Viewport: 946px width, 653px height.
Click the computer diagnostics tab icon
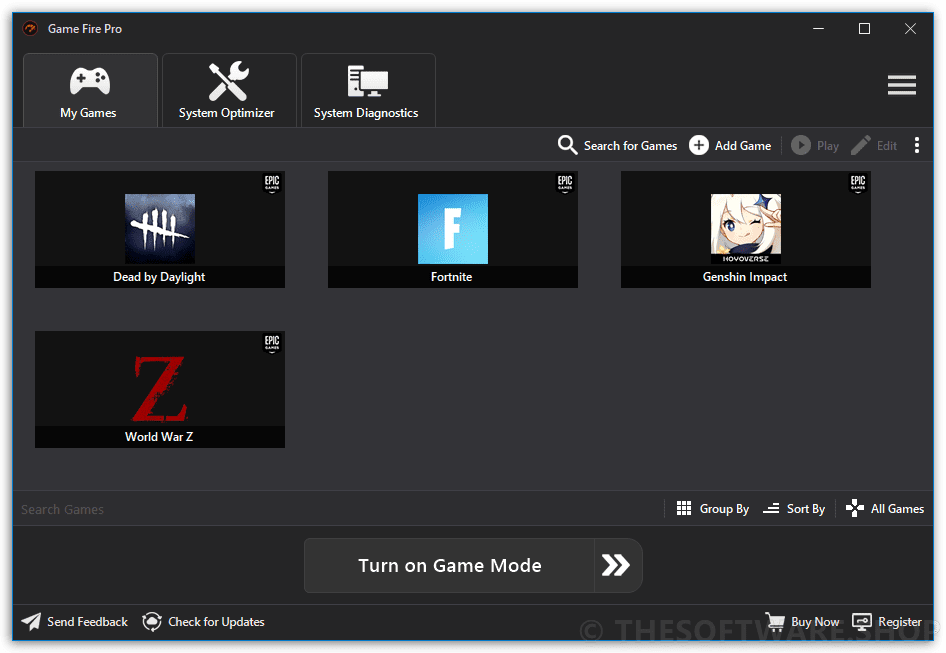click(367, 81)
